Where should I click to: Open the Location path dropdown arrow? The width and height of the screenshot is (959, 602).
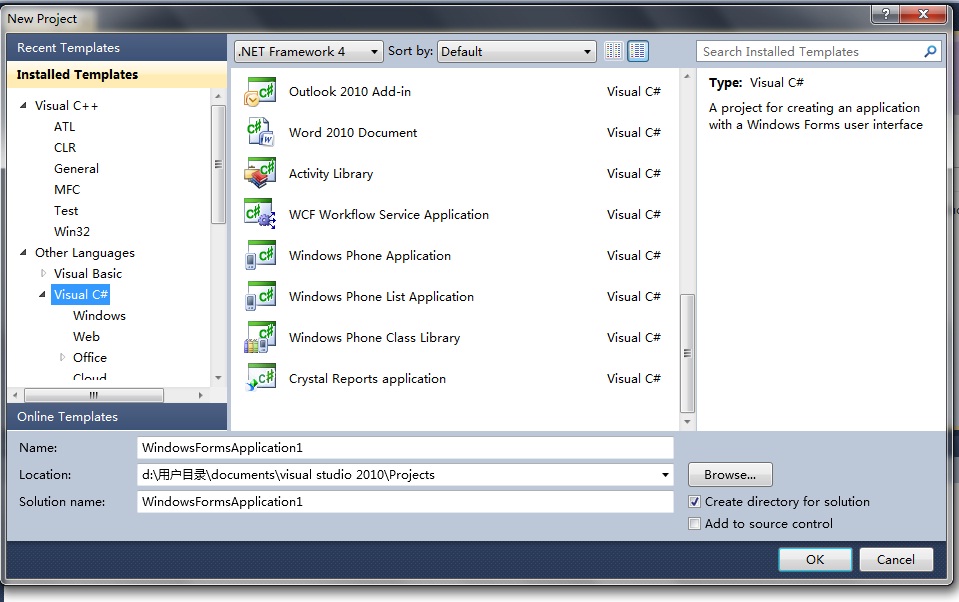click(665, 475)
